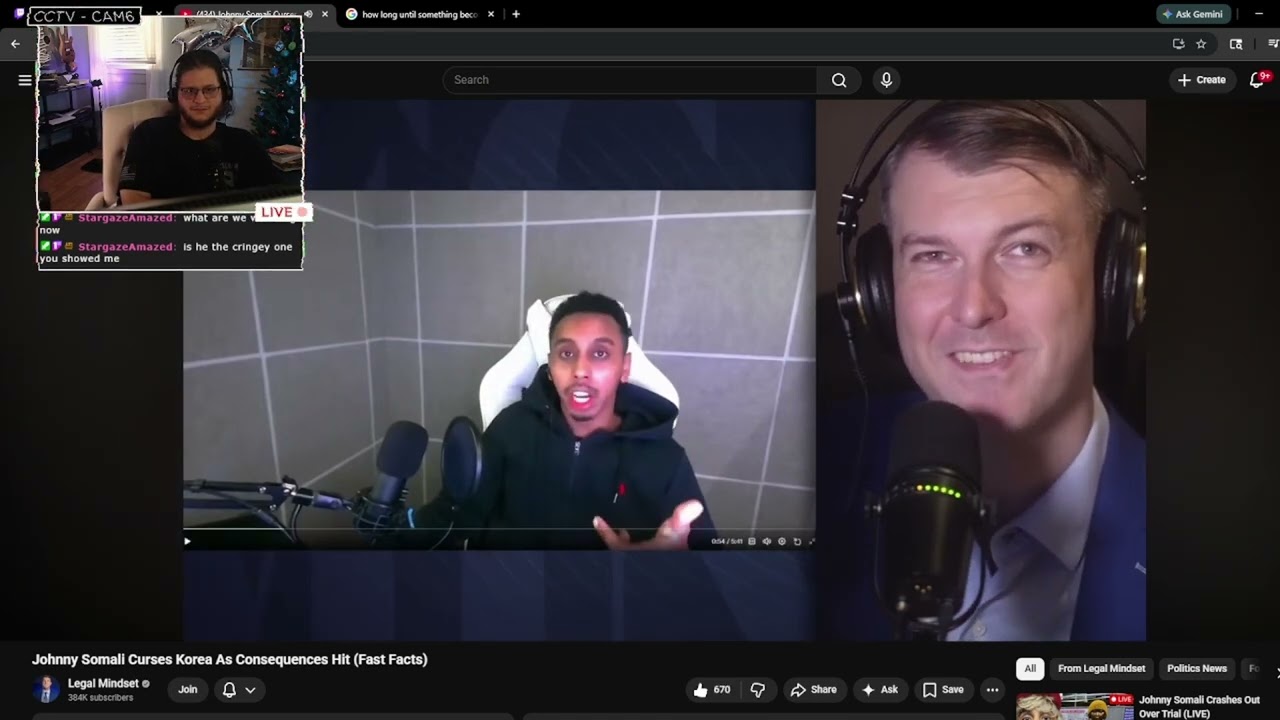Start voice search with the microphone
The width and height of the screenshot is (1280, 720).
tap(886, 80)
